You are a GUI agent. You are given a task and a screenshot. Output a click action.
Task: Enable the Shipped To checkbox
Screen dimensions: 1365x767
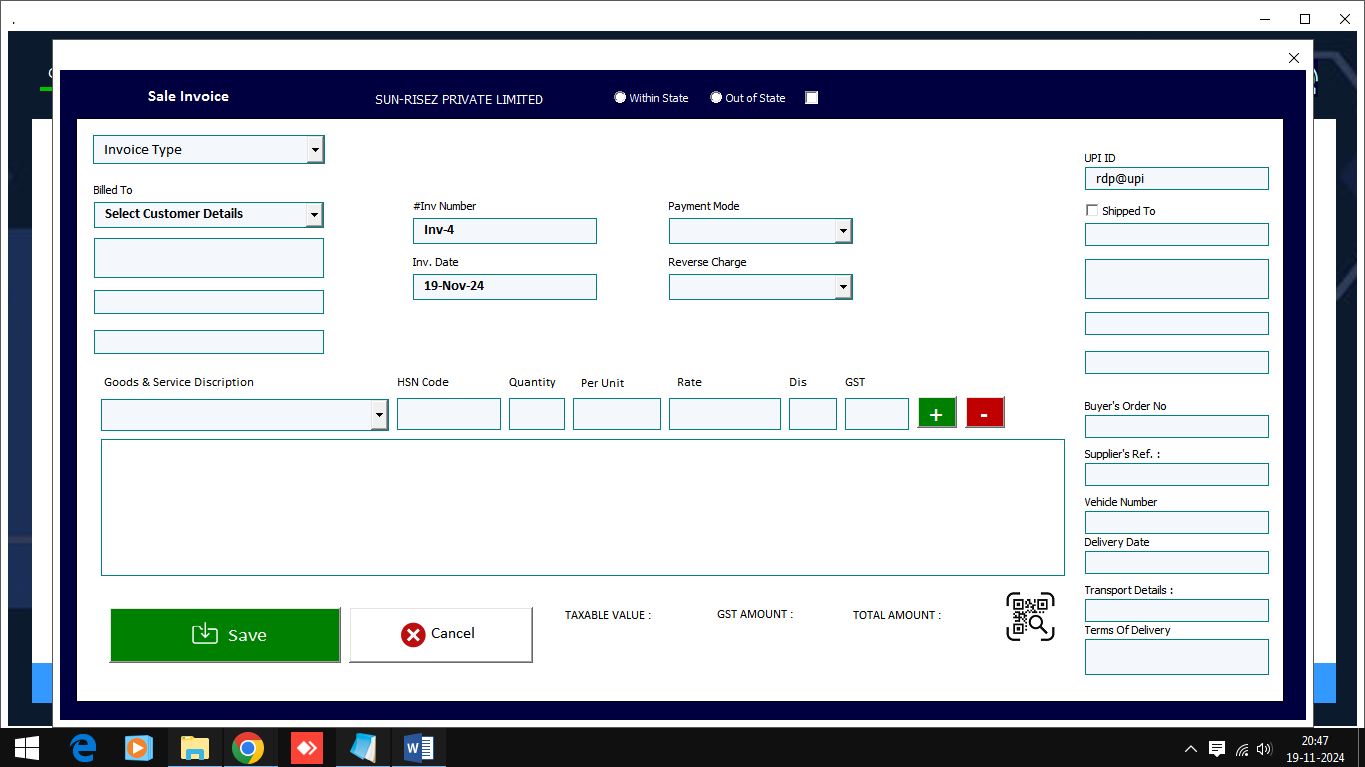[1092, 210]
